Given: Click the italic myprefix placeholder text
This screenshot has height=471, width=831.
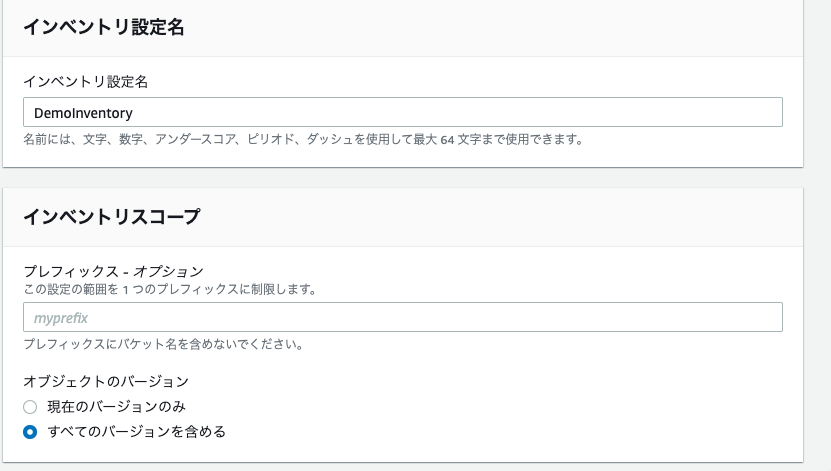Looking at the screenshot, I should [x=61, y=318].
